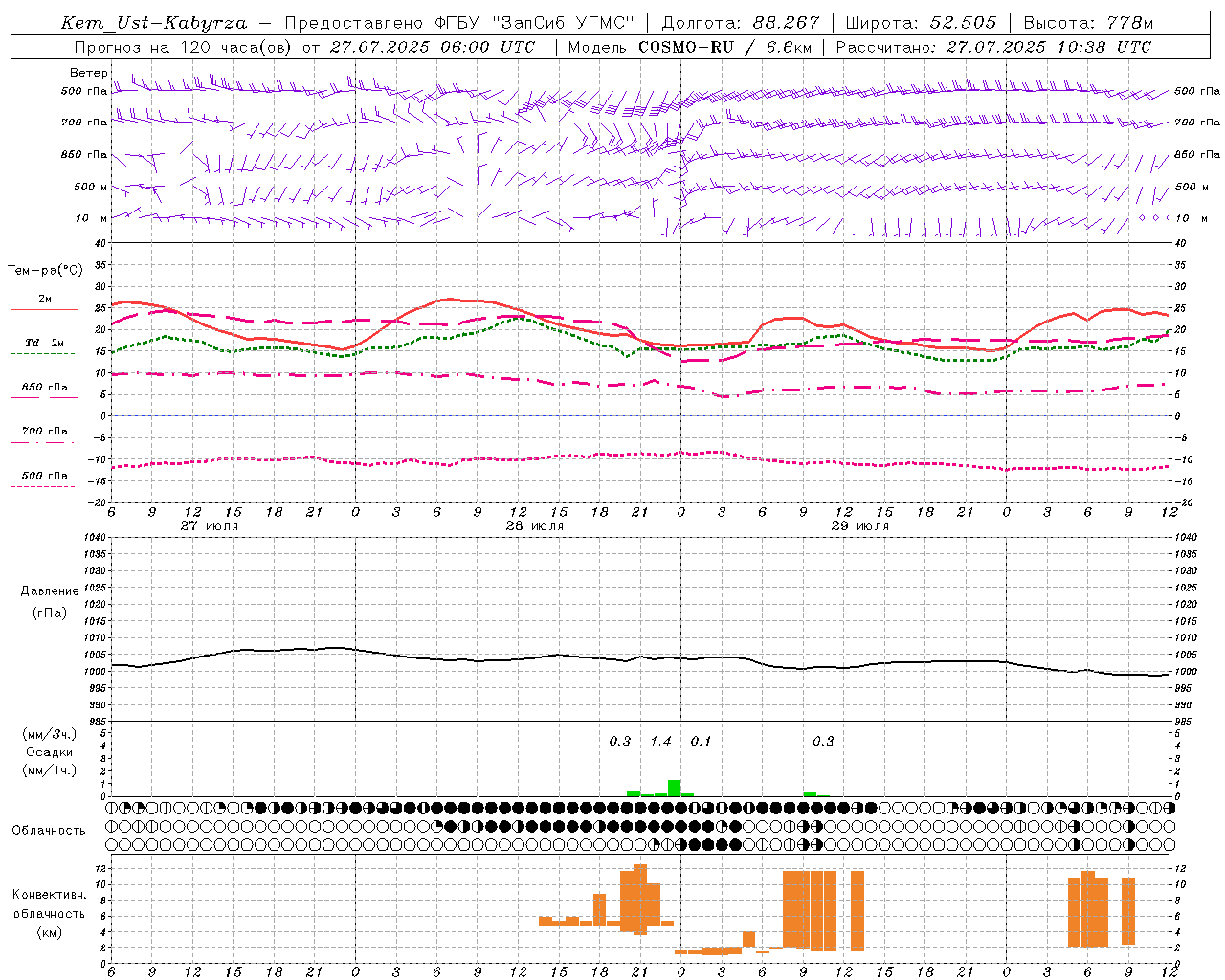
Task: Click the 'Высота: 778м' header entry
Action: tap(1088, 23)
